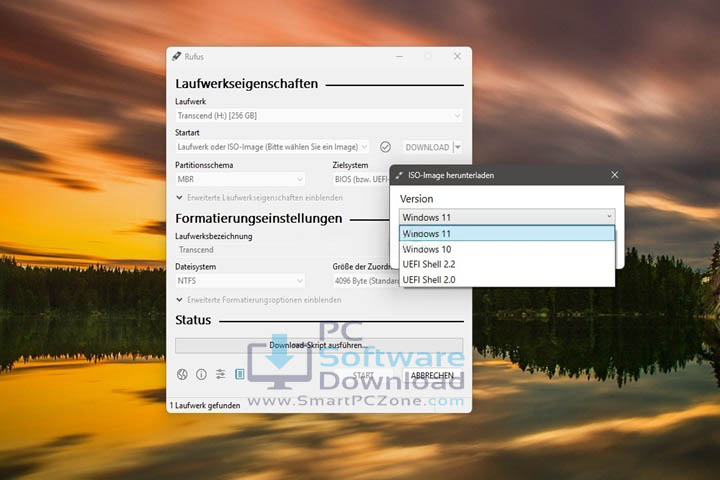Click the Status heading
The height and width of the screenshot is (480, 720).
[x=193, y=320]
